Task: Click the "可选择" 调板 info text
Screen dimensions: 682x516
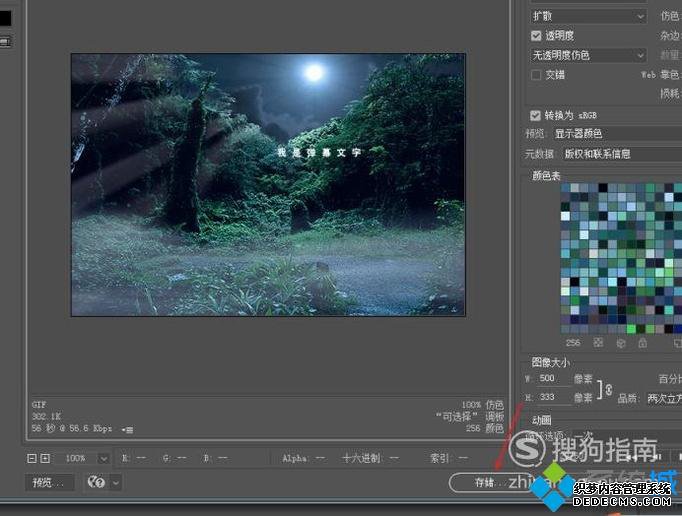Action: click(x=469, y=417)
